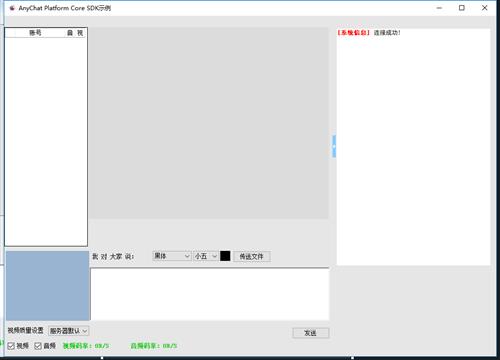Click the blue local video preview panel
This screenshot has height=360, width=500.
(x=48, y=286)
